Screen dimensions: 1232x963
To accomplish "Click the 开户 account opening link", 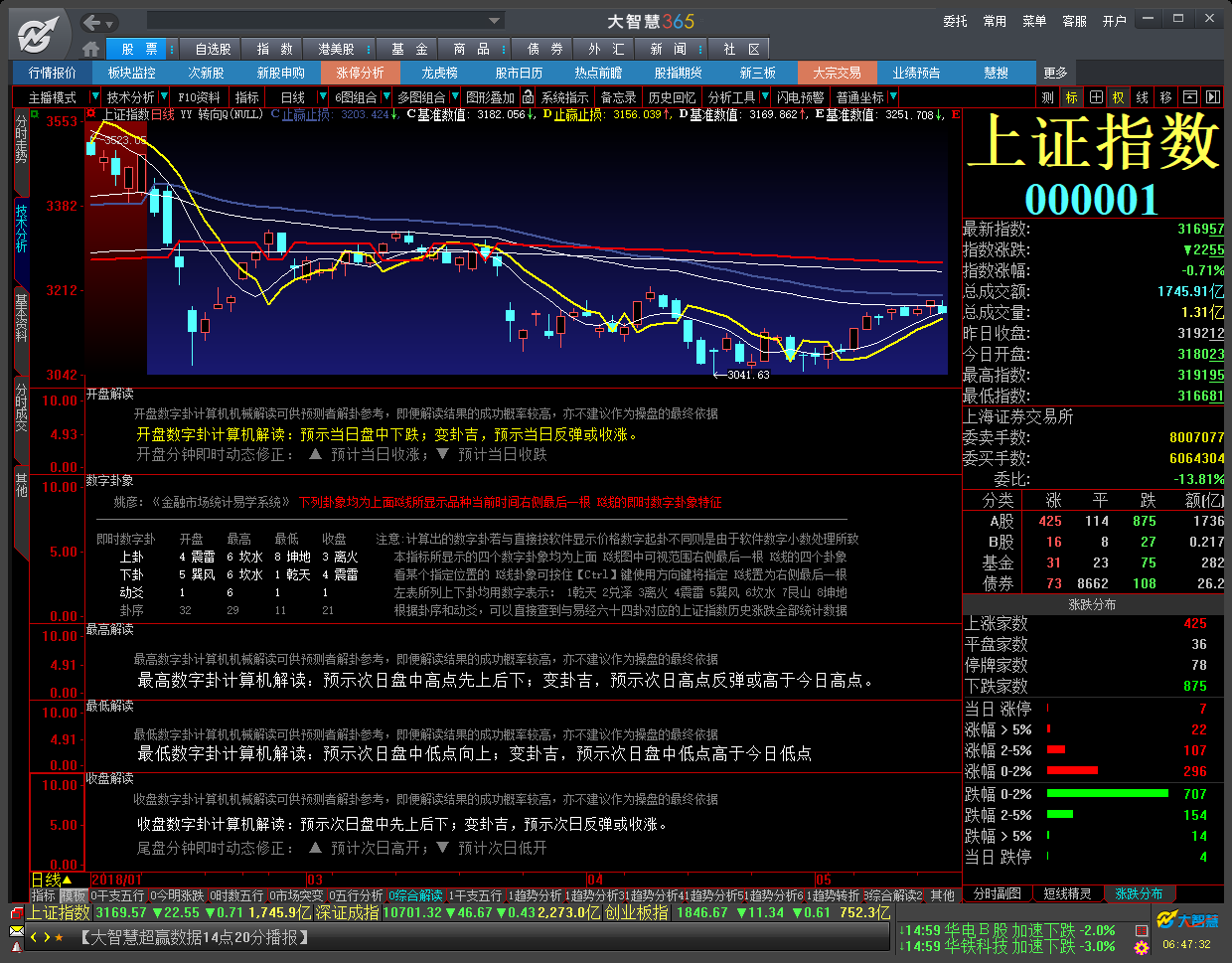I will (x=1114, y=21).
